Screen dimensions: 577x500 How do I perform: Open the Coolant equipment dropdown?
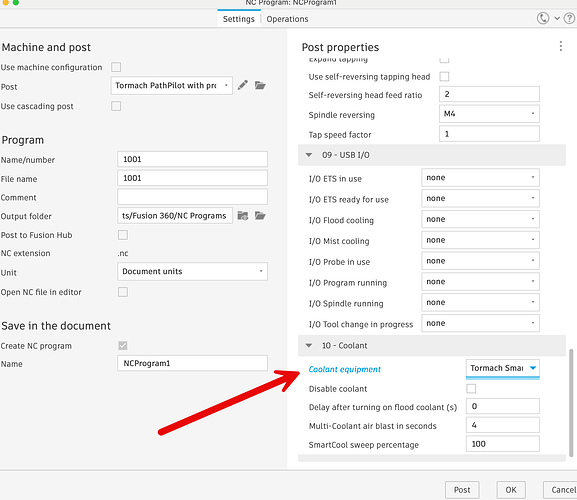tap(503, 368)
